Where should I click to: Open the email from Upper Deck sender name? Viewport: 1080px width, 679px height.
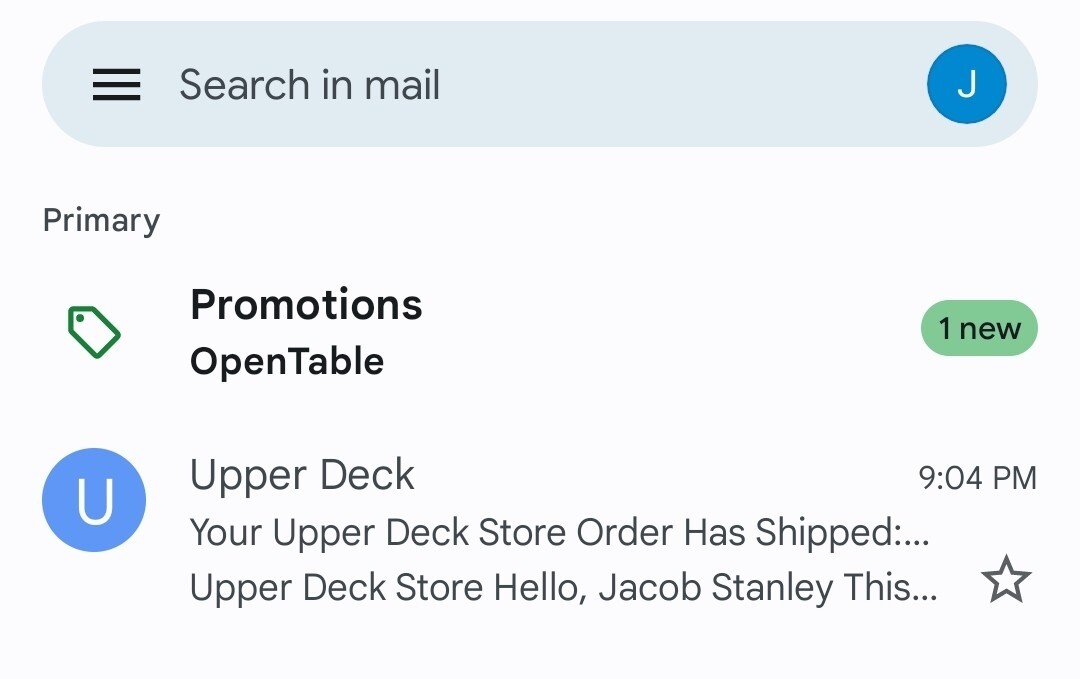[302, 475]
